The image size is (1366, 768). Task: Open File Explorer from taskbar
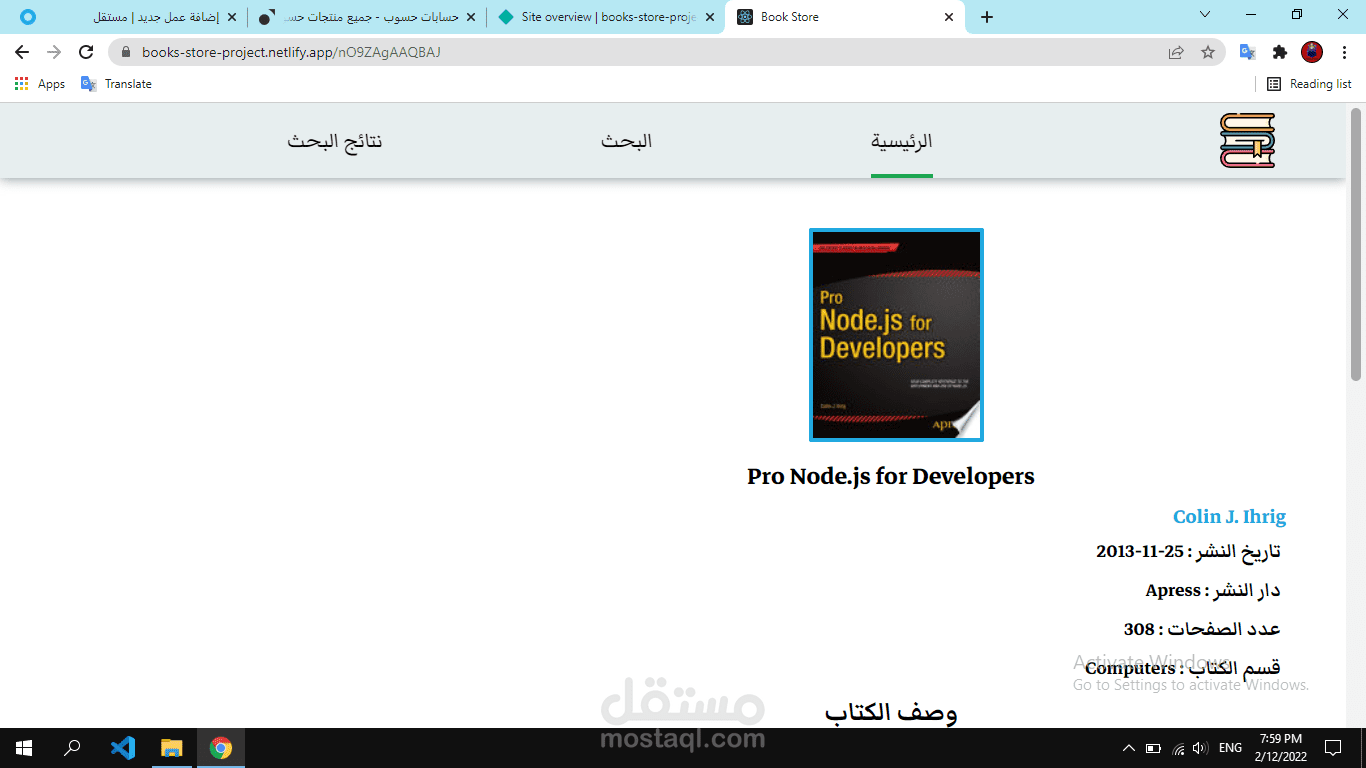click(x=172, y=748)
